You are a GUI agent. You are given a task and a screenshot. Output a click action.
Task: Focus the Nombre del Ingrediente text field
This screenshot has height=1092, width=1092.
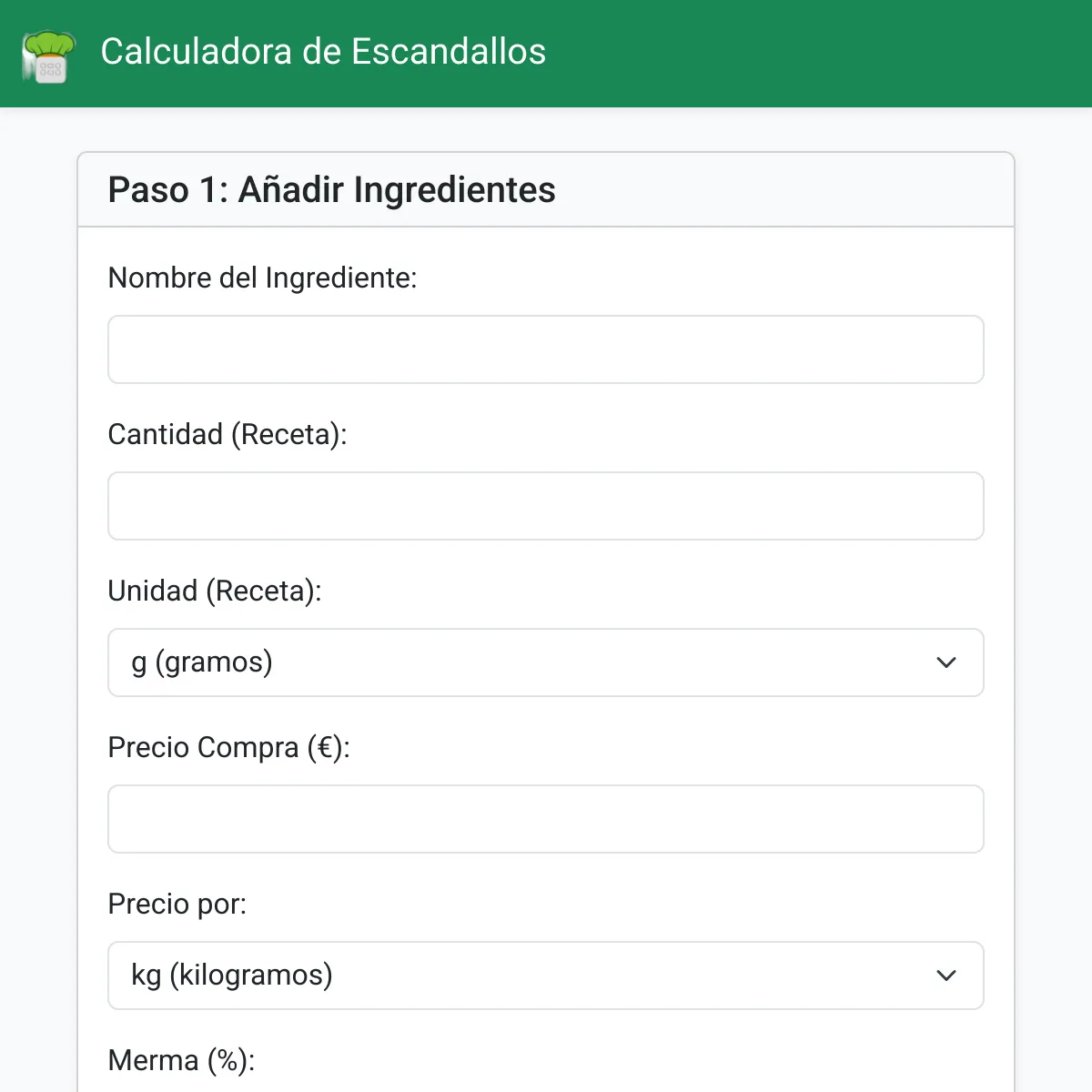546,349
